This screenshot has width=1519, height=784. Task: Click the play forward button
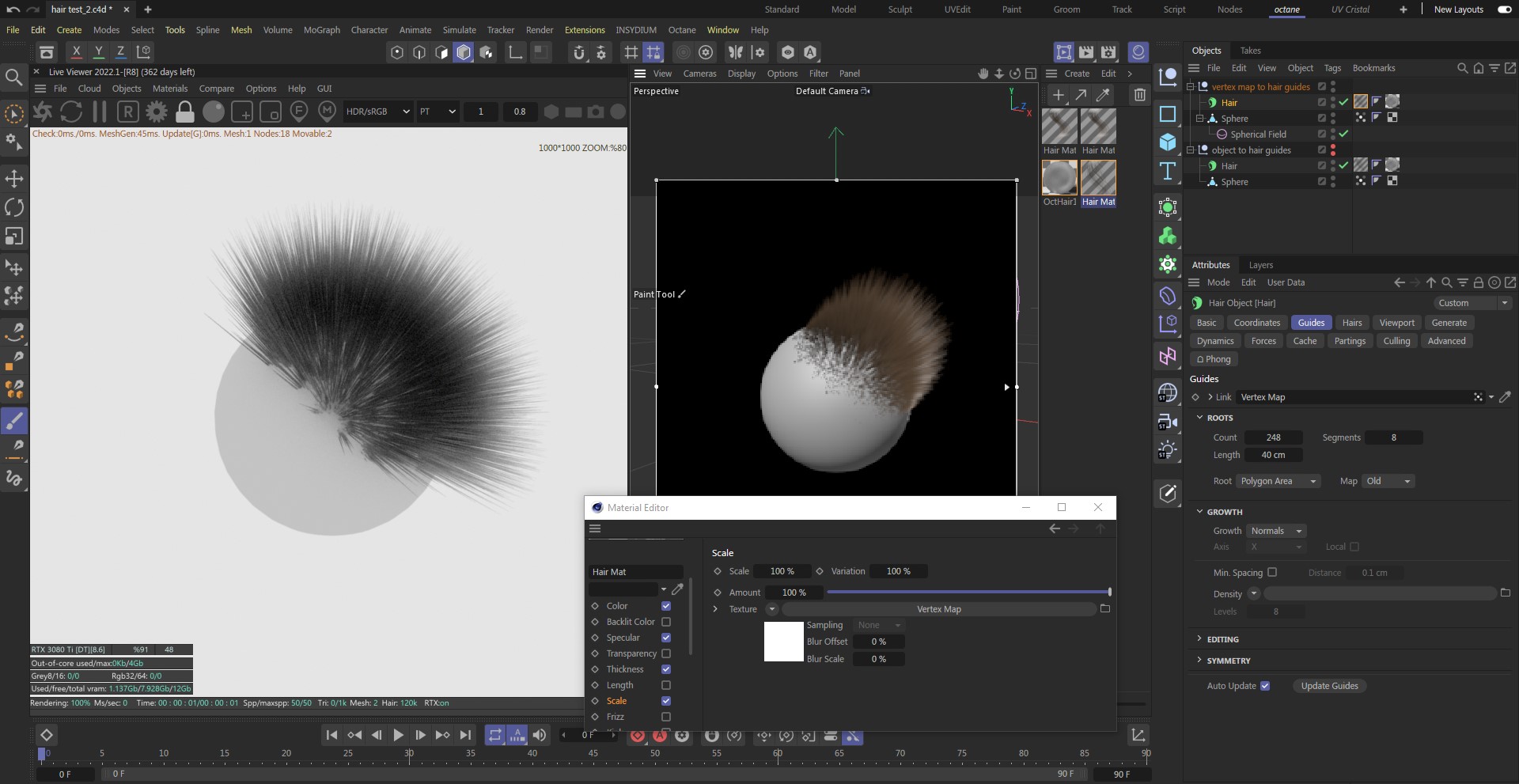398,735
